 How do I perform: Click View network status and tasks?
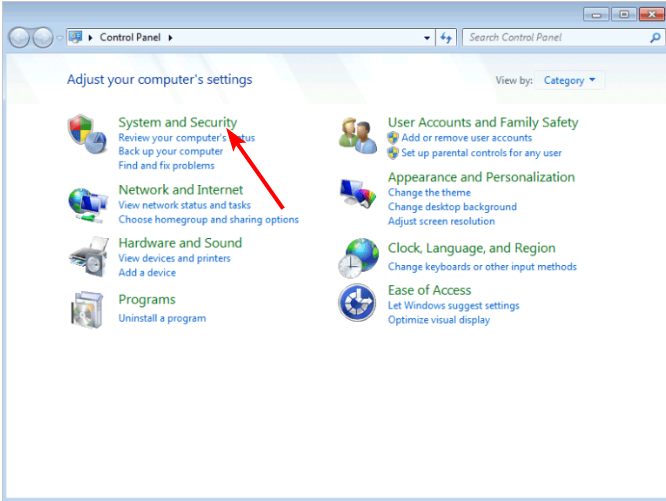(x=184, y=205)
